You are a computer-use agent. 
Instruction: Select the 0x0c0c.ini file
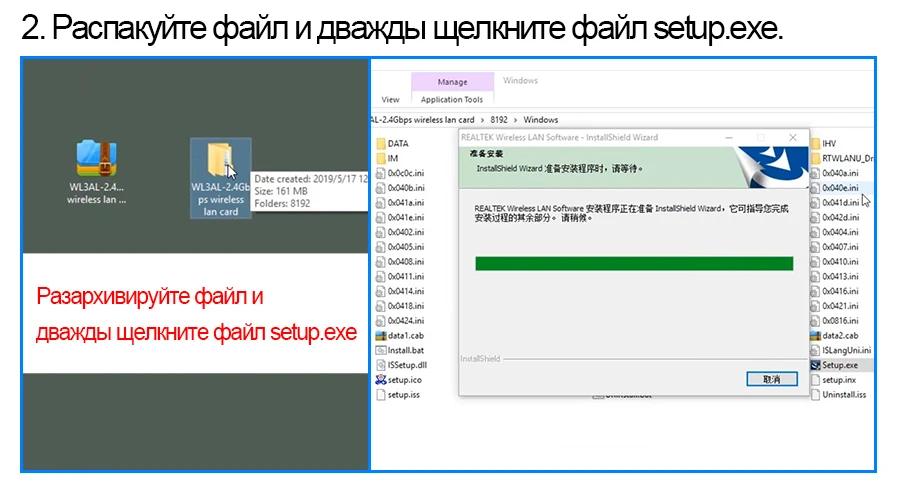400,173
